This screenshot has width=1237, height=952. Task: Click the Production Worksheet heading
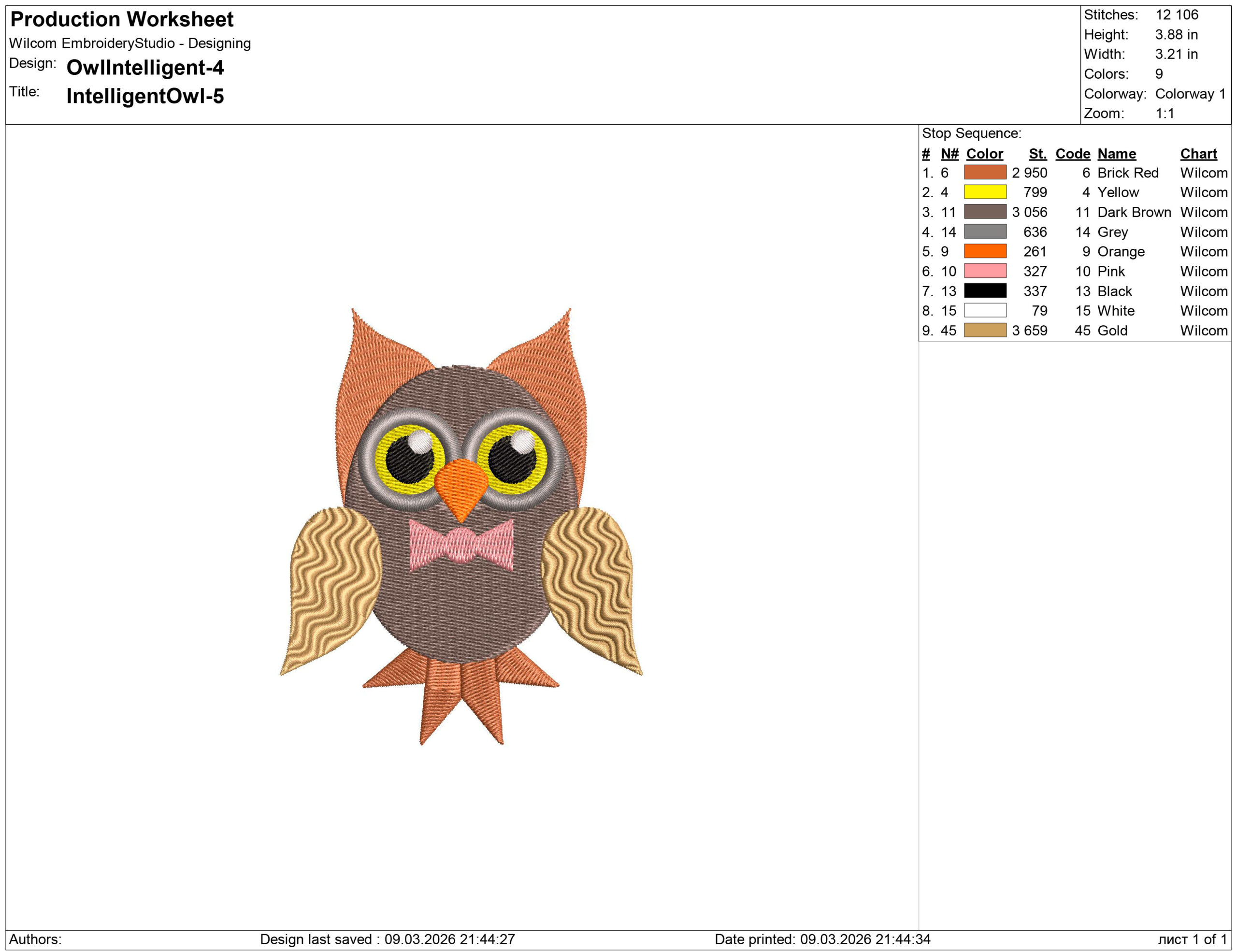[x=122, y=19]
